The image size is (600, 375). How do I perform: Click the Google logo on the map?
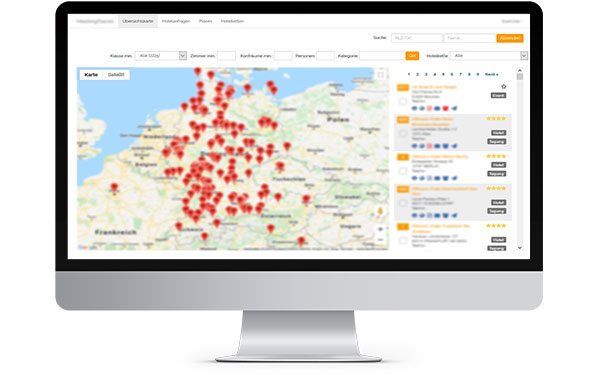click(x=87, y=247)
